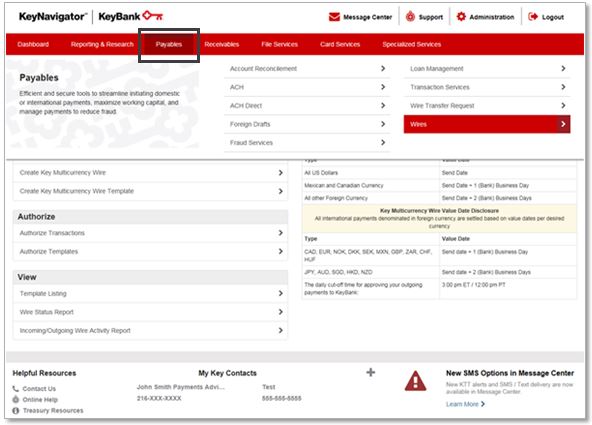Image resolution: width=592 pixels, height=425 pixels.
Task: Expand Account Reconcilement chevron
Action: tap(383, 68)
